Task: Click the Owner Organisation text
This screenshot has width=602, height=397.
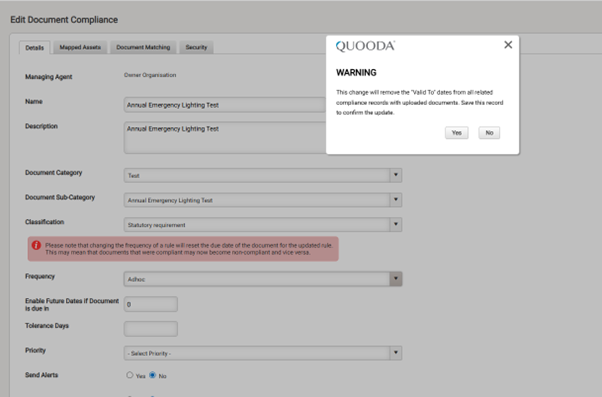Action: pos(150,75)
